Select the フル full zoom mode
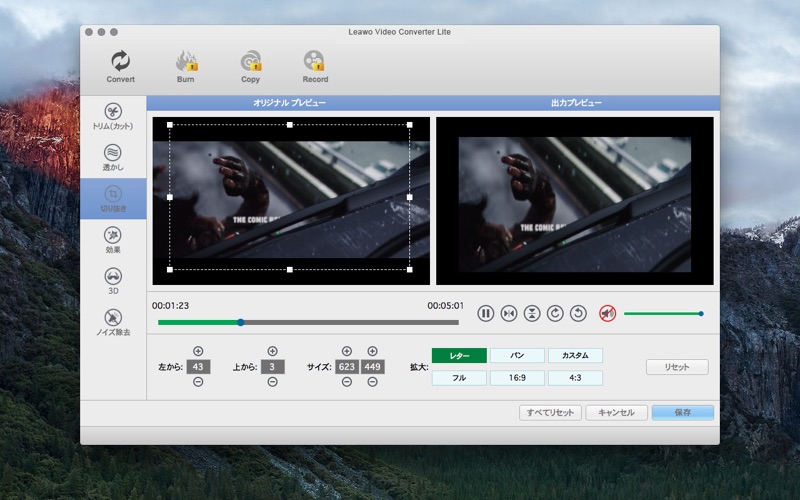Screen dimensions: 800x500 point(459,378)
